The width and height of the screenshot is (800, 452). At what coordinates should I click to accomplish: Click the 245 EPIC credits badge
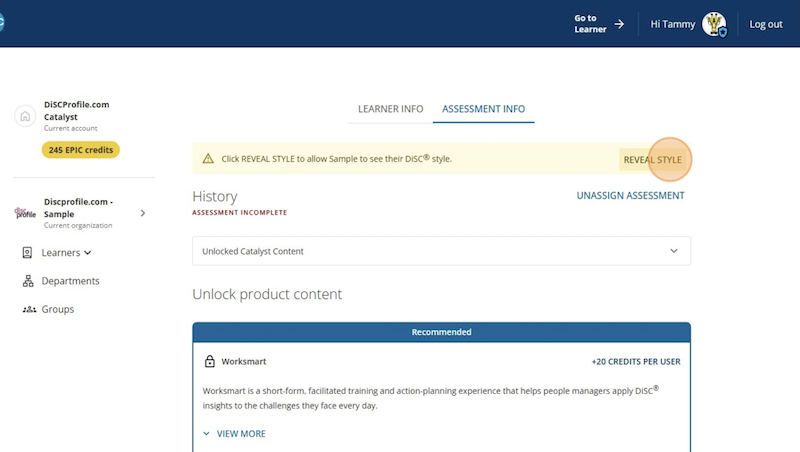pos(81,150)
